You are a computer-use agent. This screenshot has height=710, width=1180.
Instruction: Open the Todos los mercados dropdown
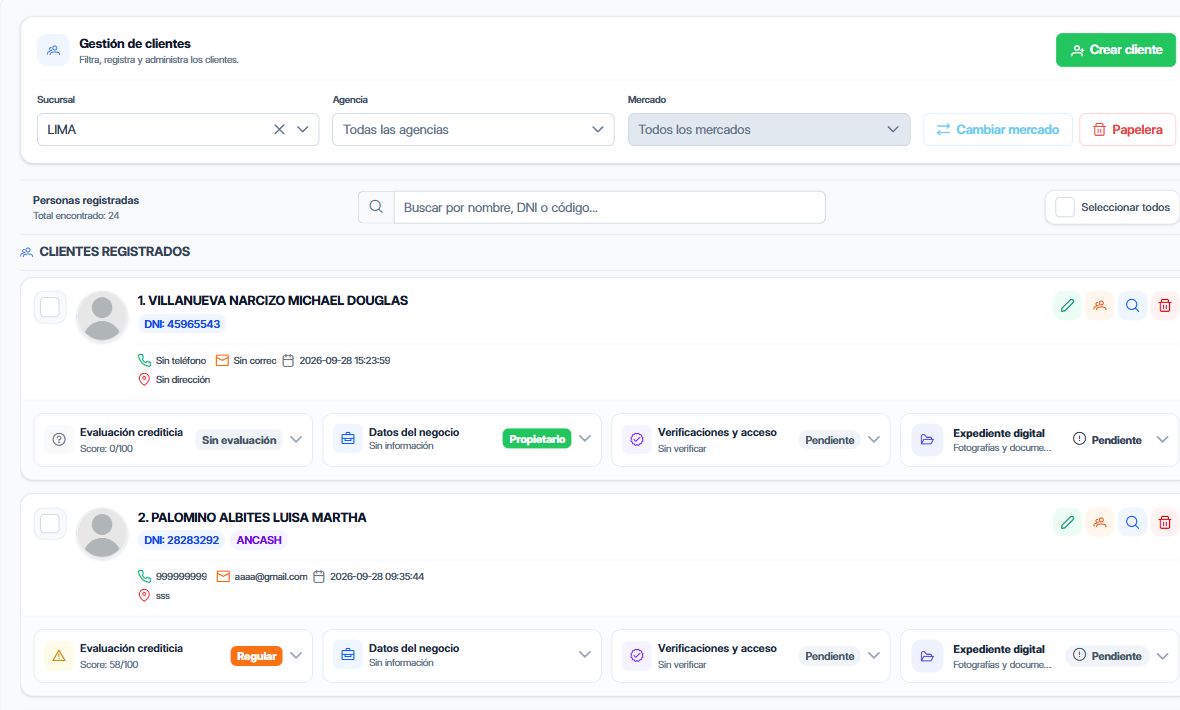click(x=769, y=130)
